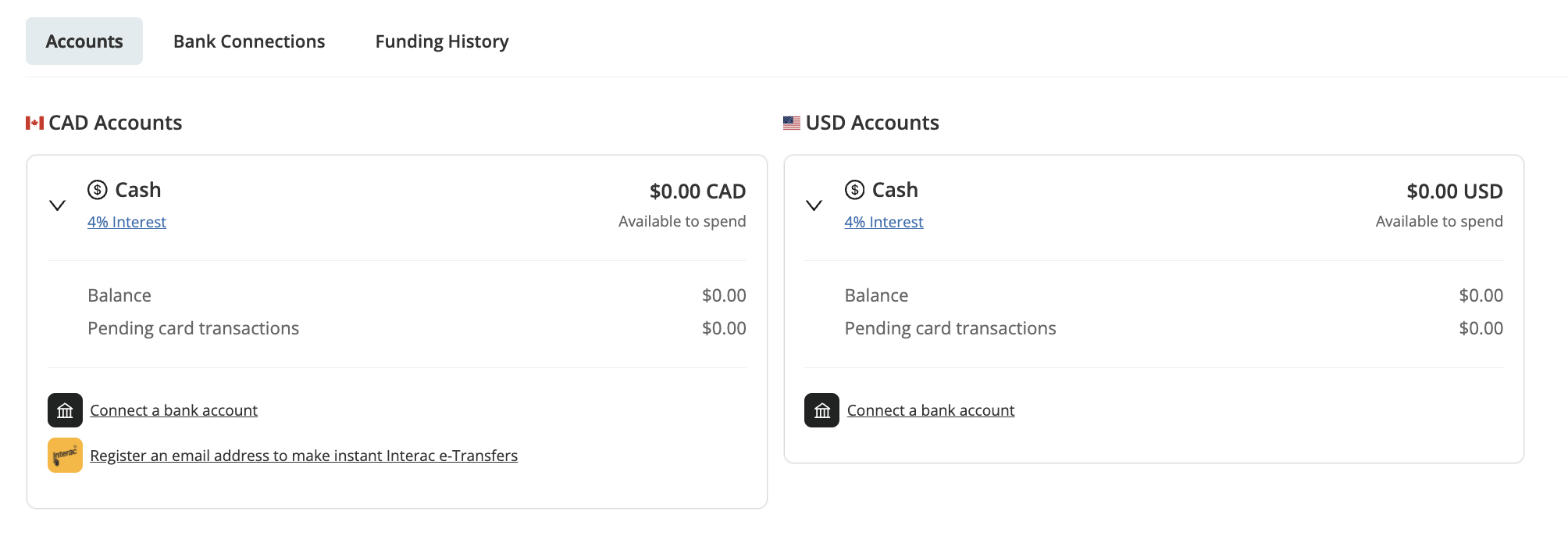Open the Funding History tab

pyautogui.click(x=442, y=41)
